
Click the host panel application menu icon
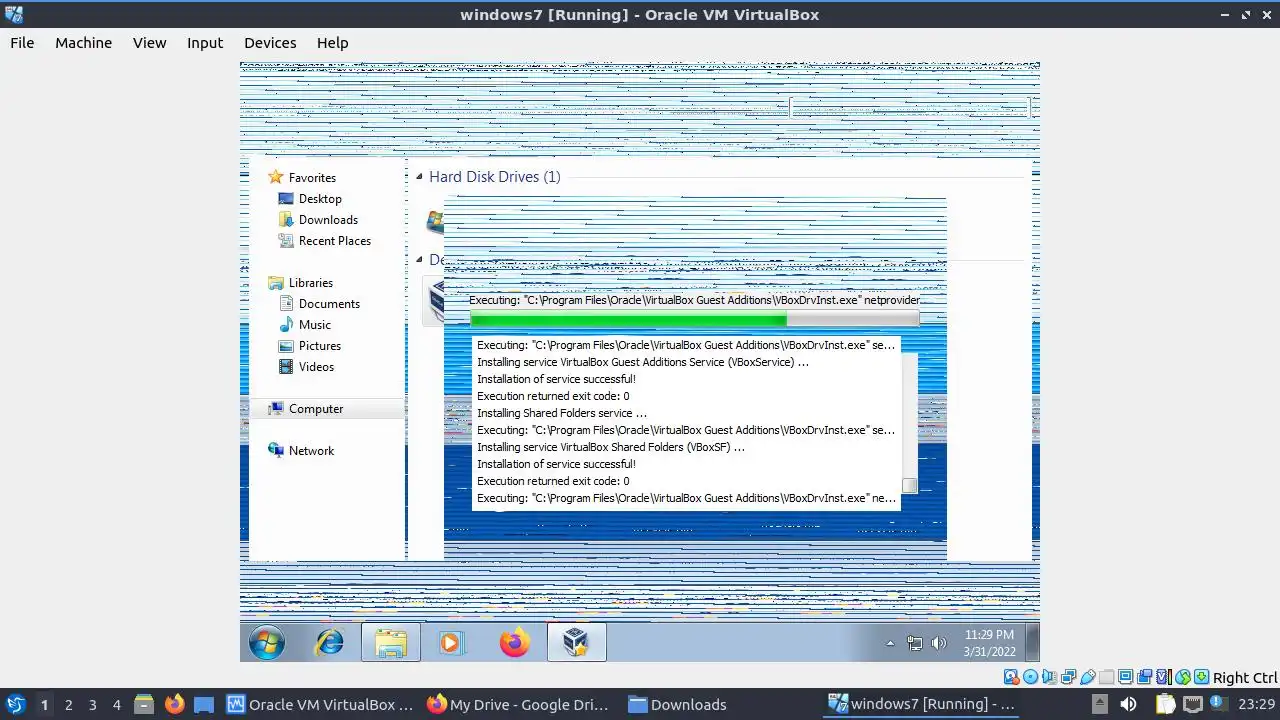15,704
